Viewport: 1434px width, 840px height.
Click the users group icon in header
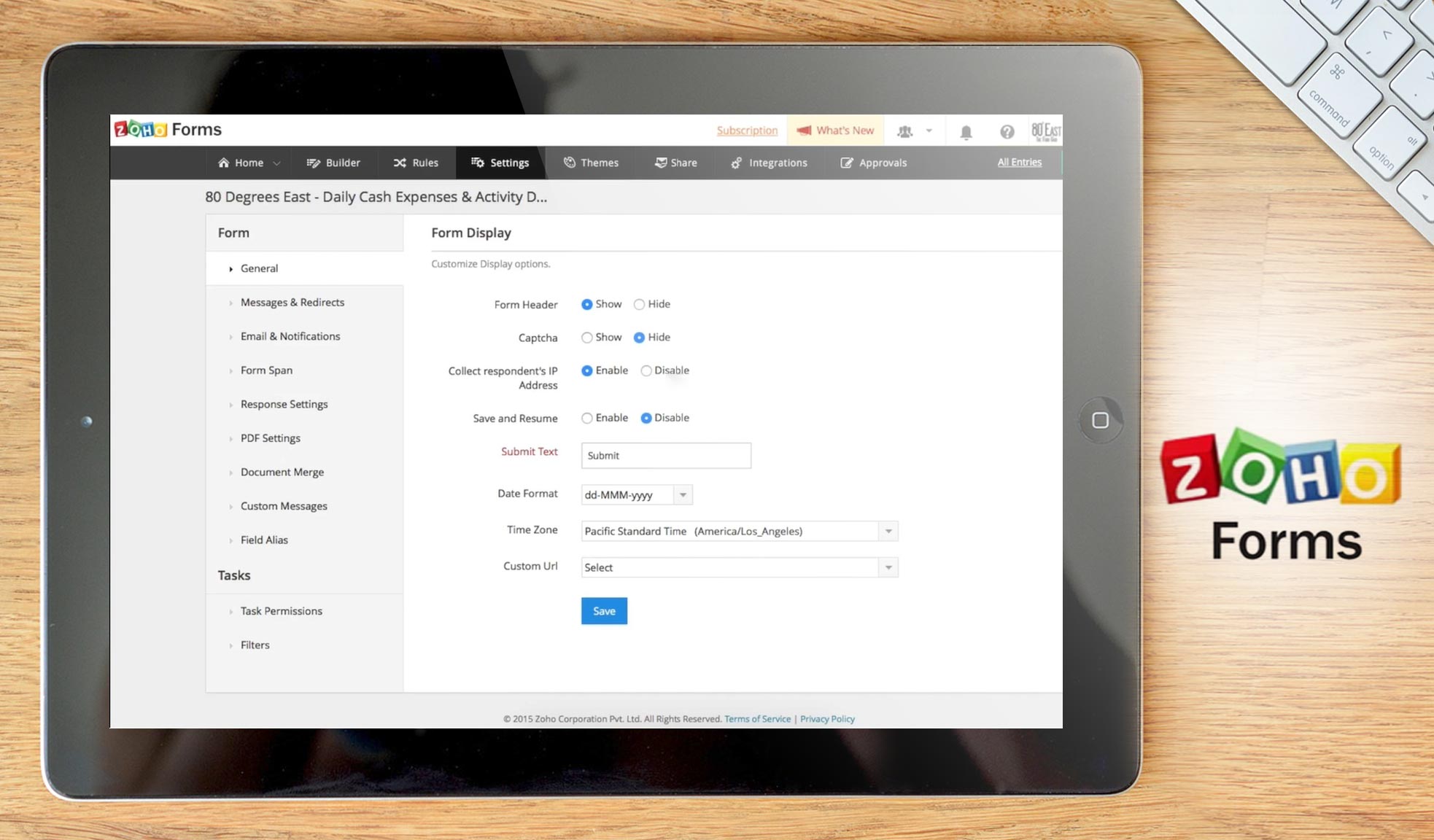point(905,131)
